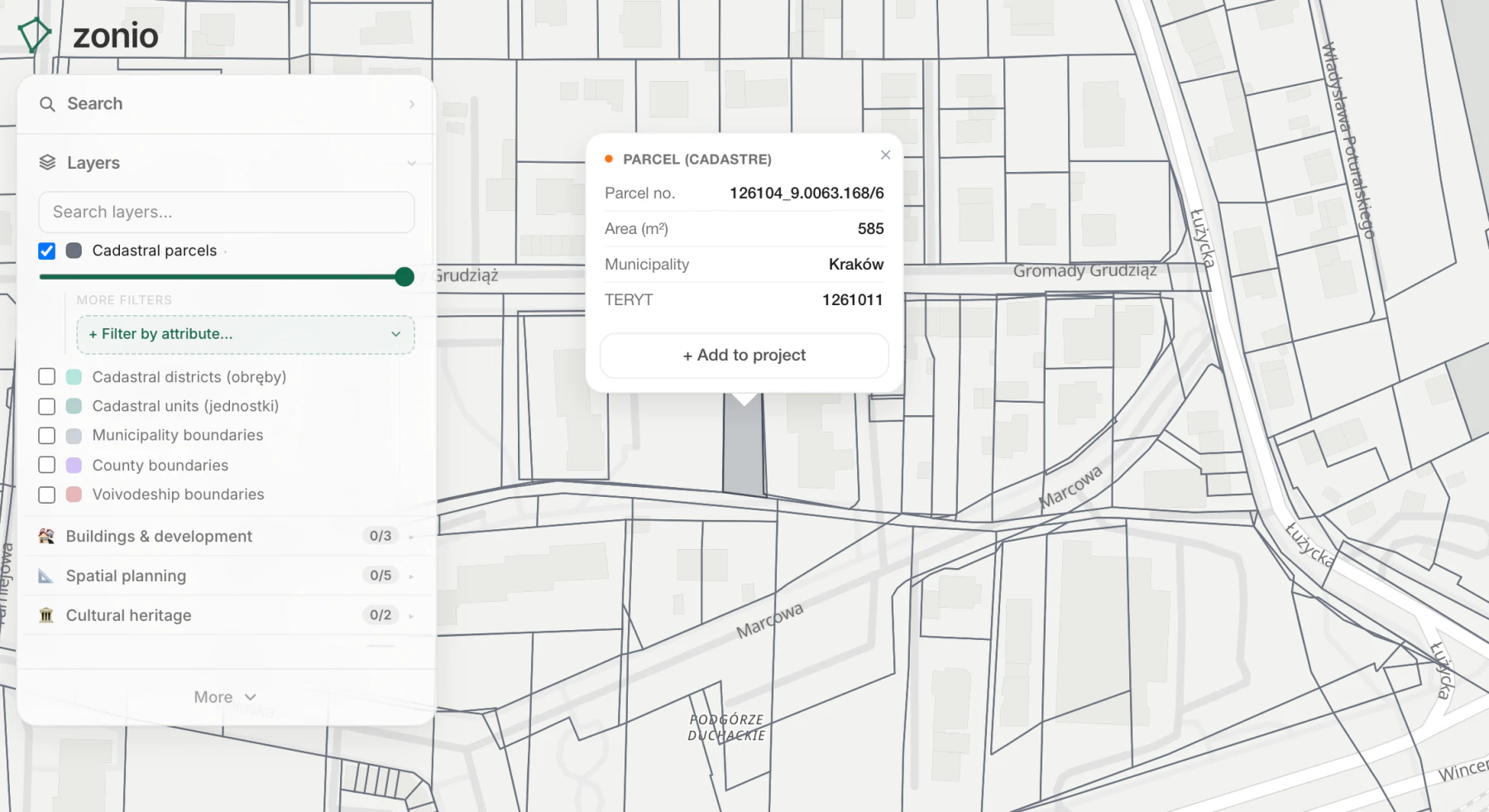Click the Cultural heritage icon
This screenshot has width=1489, height=812.
[46, 615]
